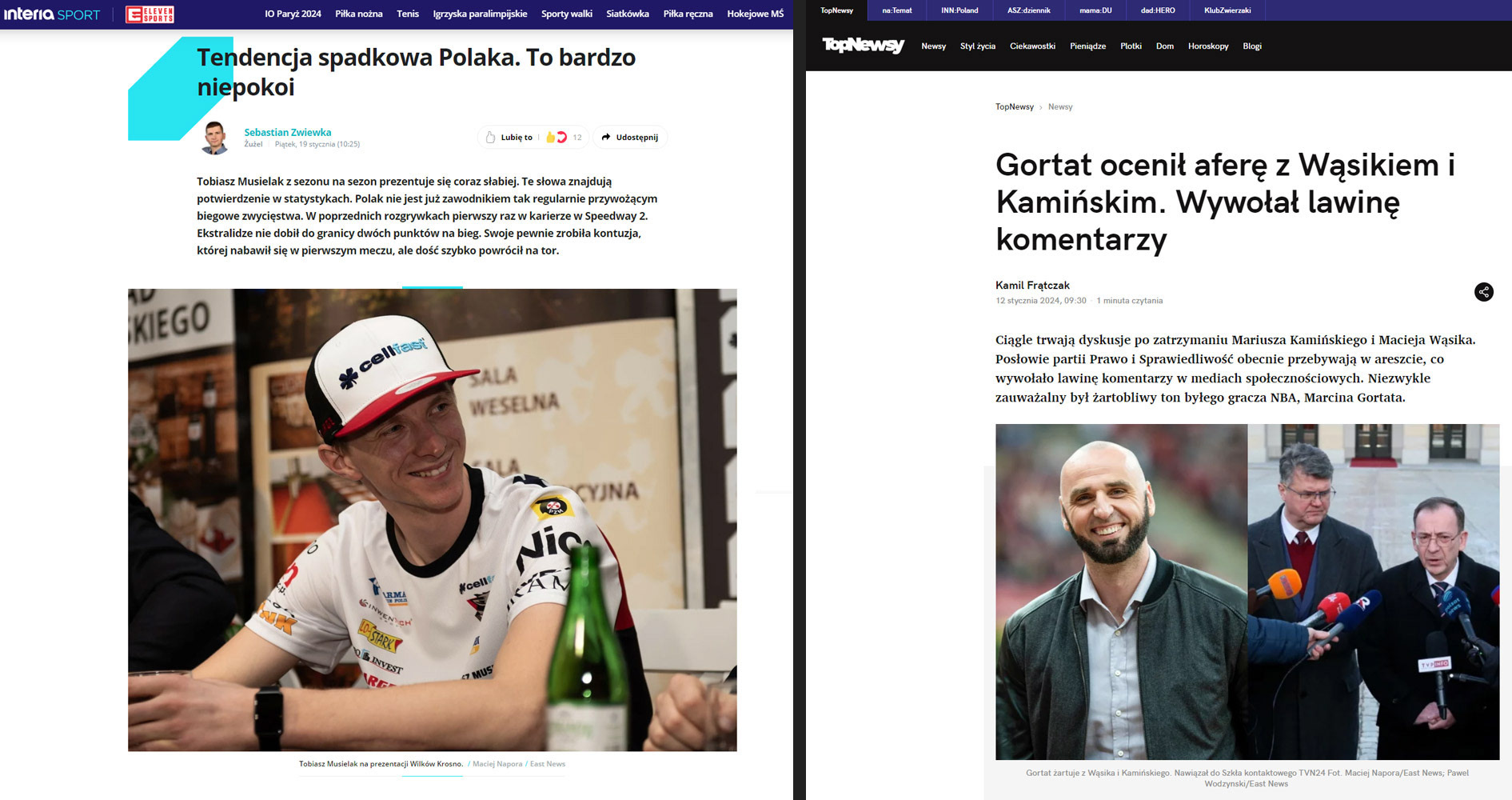The height and width of the screenshot is (800, 1512).
Task: Click the Interia Sport logo
Action: [52, 14]
